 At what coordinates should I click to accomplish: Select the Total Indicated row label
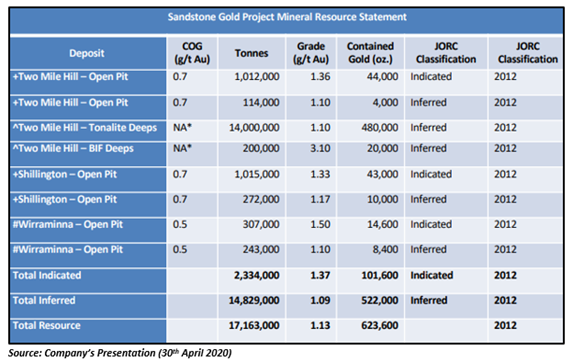click(x=47, y=275)
